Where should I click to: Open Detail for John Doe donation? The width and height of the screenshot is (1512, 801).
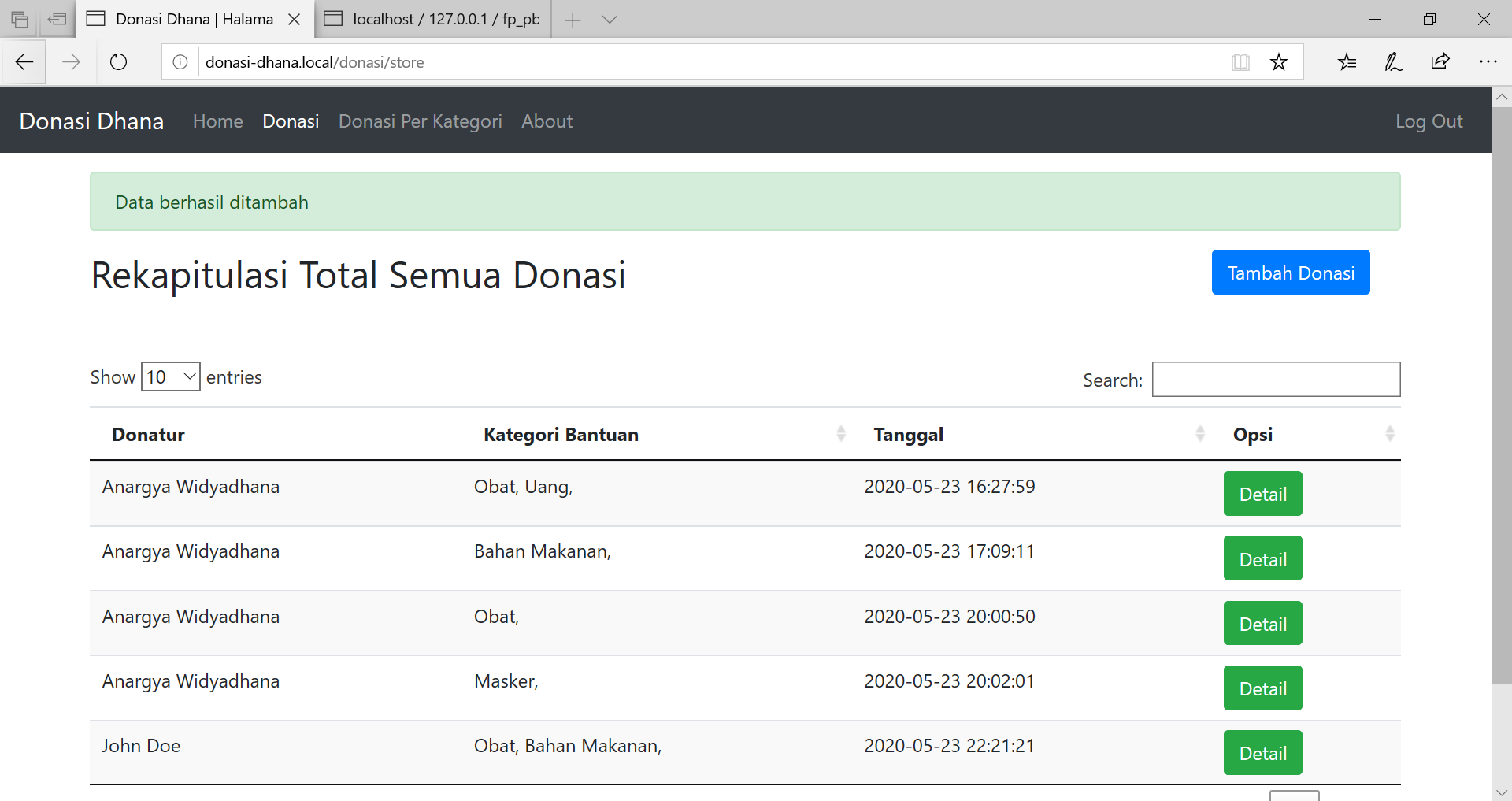[1263, 753]
